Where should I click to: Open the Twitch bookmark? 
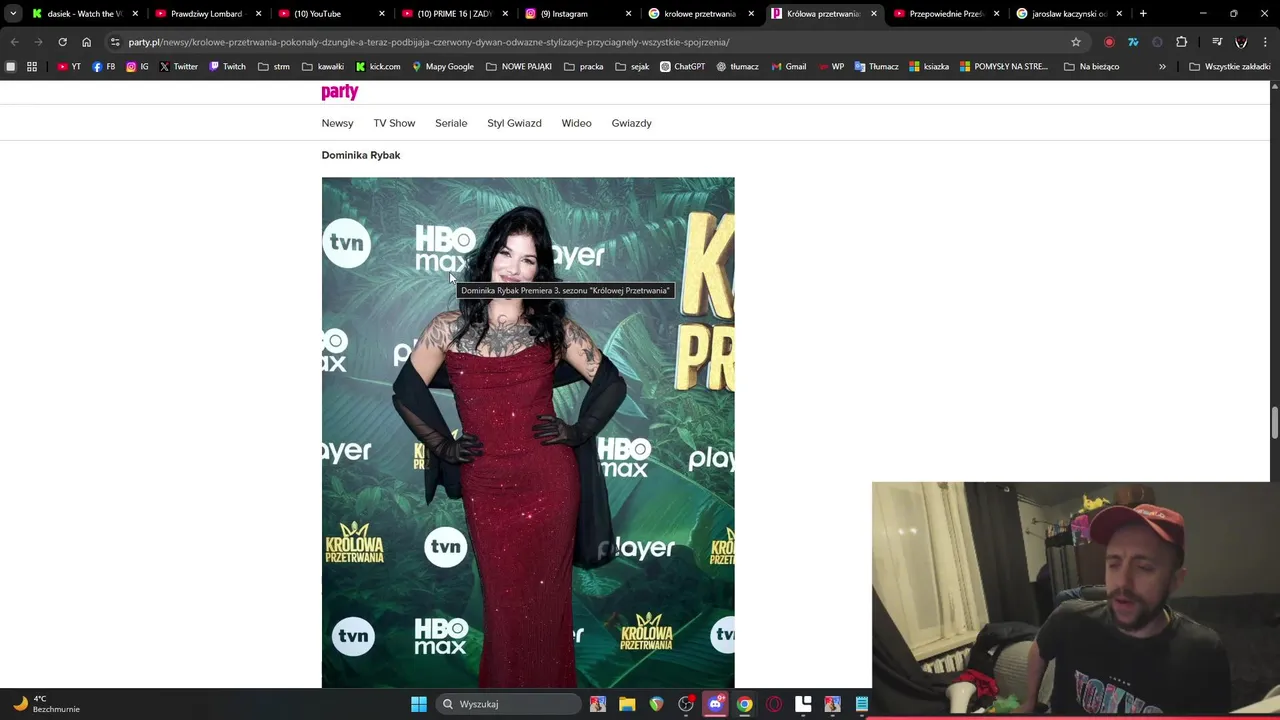227,67
